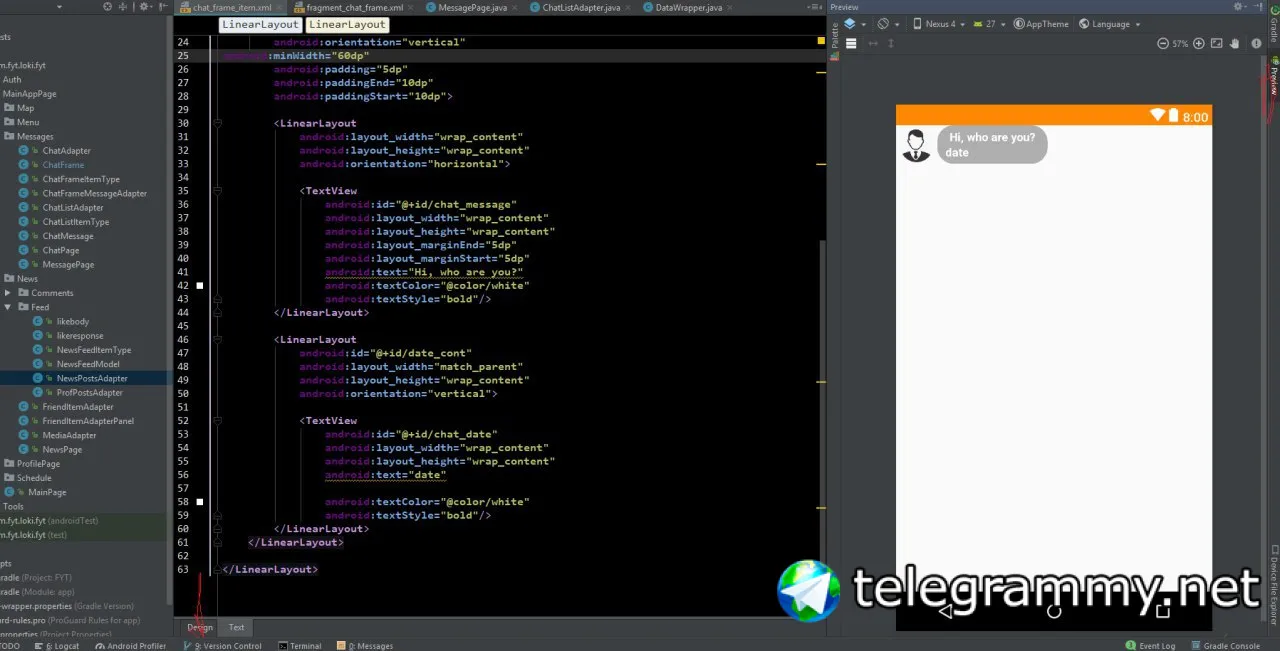Open the orientation dropdown in Preview
This screenshot has width=1280, height=651.
pyautogui.click(x=888, y=24)
